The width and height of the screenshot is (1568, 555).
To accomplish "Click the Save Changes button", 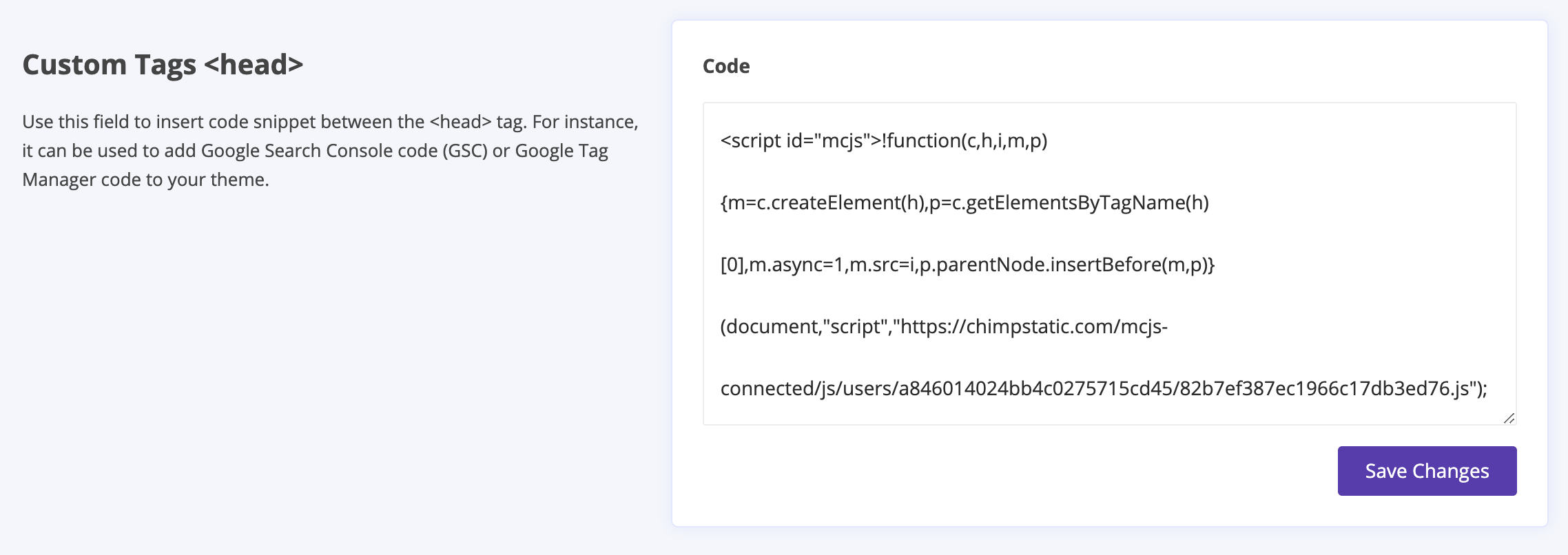I will (1427, 471).
